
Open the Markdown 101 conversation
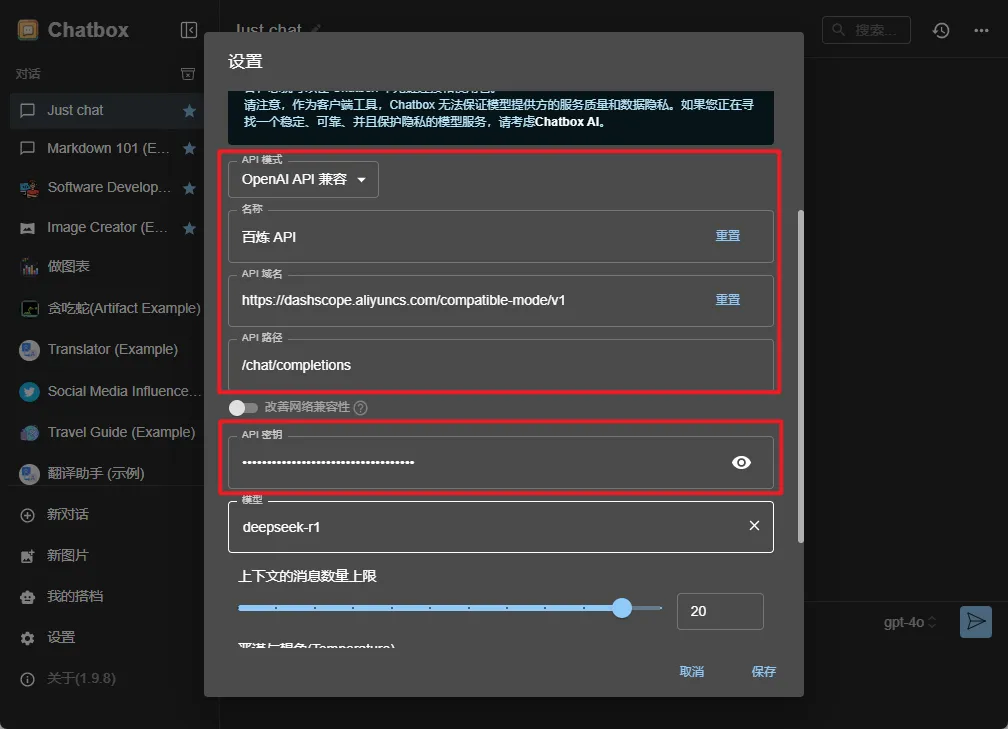pyautogui.click(x=107, y=148)
